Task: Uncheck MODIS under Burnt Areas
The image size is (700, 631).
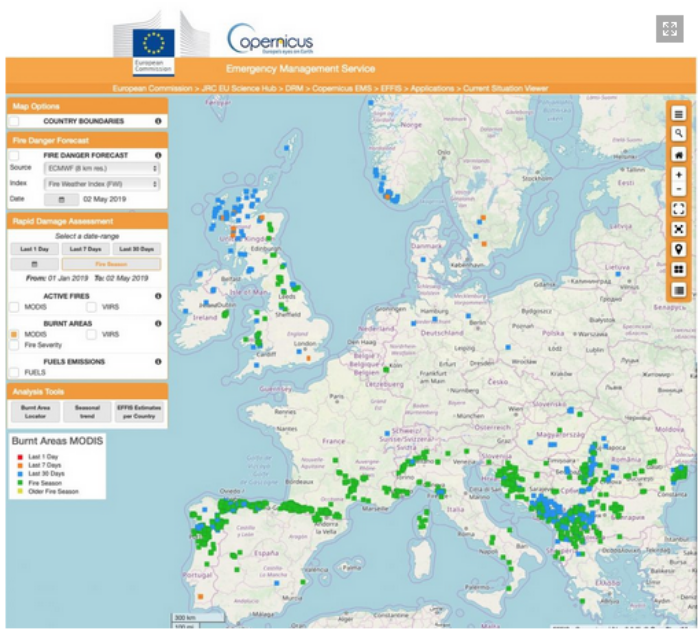Action: point(14,333)
